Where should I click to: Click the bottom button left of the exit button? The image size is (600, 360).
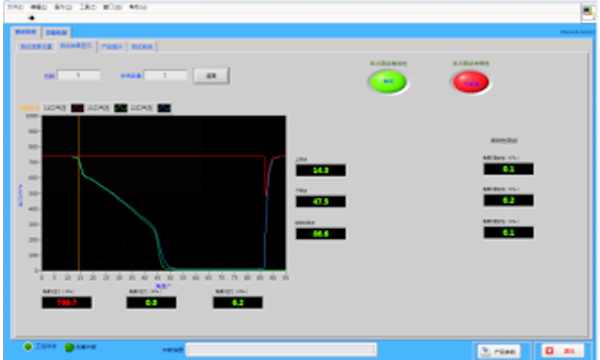click(x=499, y=351)
